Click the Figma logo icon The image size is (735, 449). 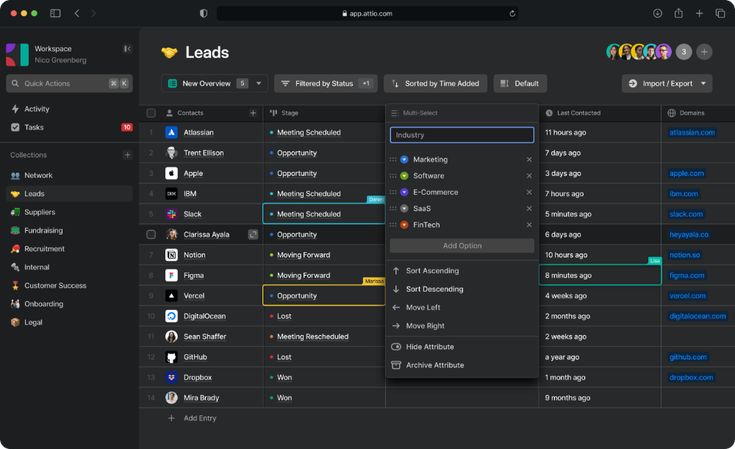point(172,275)
